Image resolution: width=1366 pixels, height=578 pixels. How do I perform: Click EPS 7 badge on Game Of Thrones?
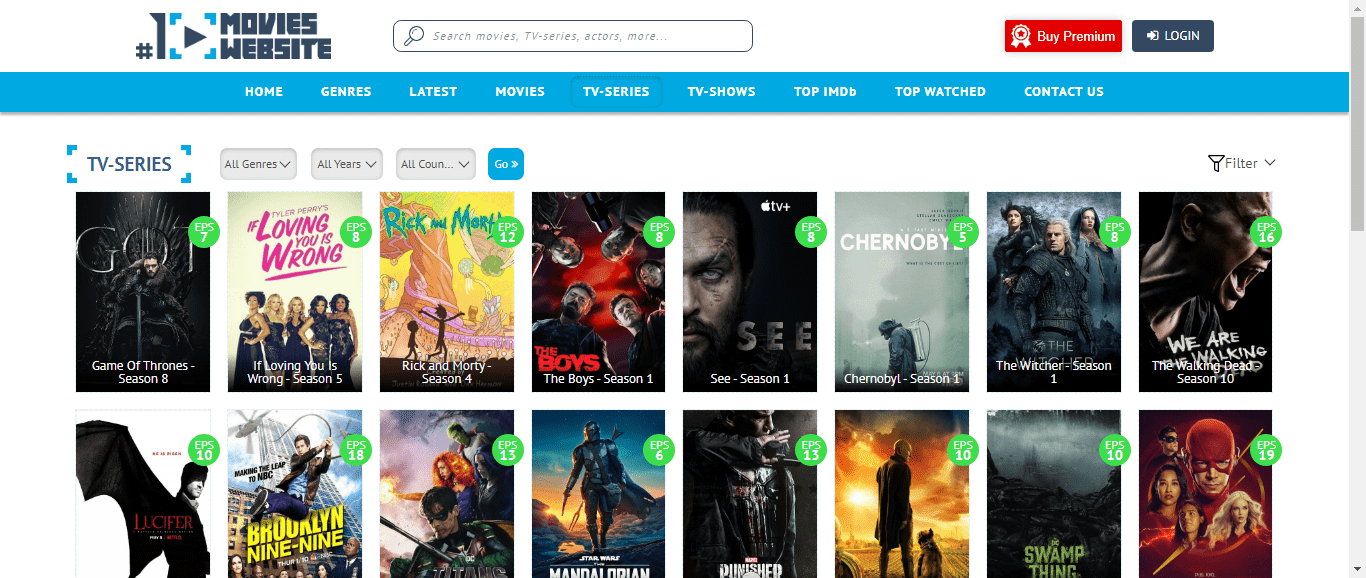click(204, 232)
